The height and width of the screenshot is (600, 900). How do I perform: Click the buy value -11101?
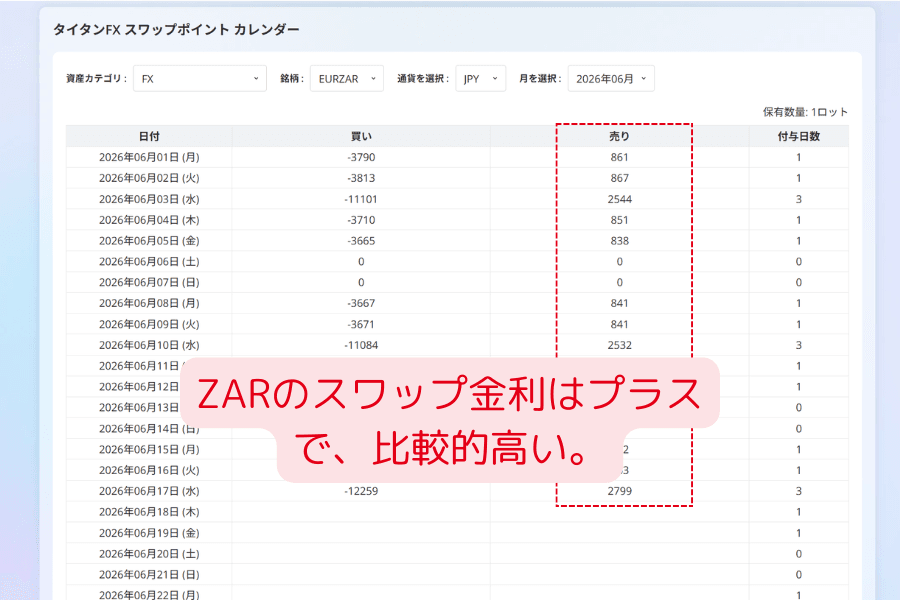(361, 199)
